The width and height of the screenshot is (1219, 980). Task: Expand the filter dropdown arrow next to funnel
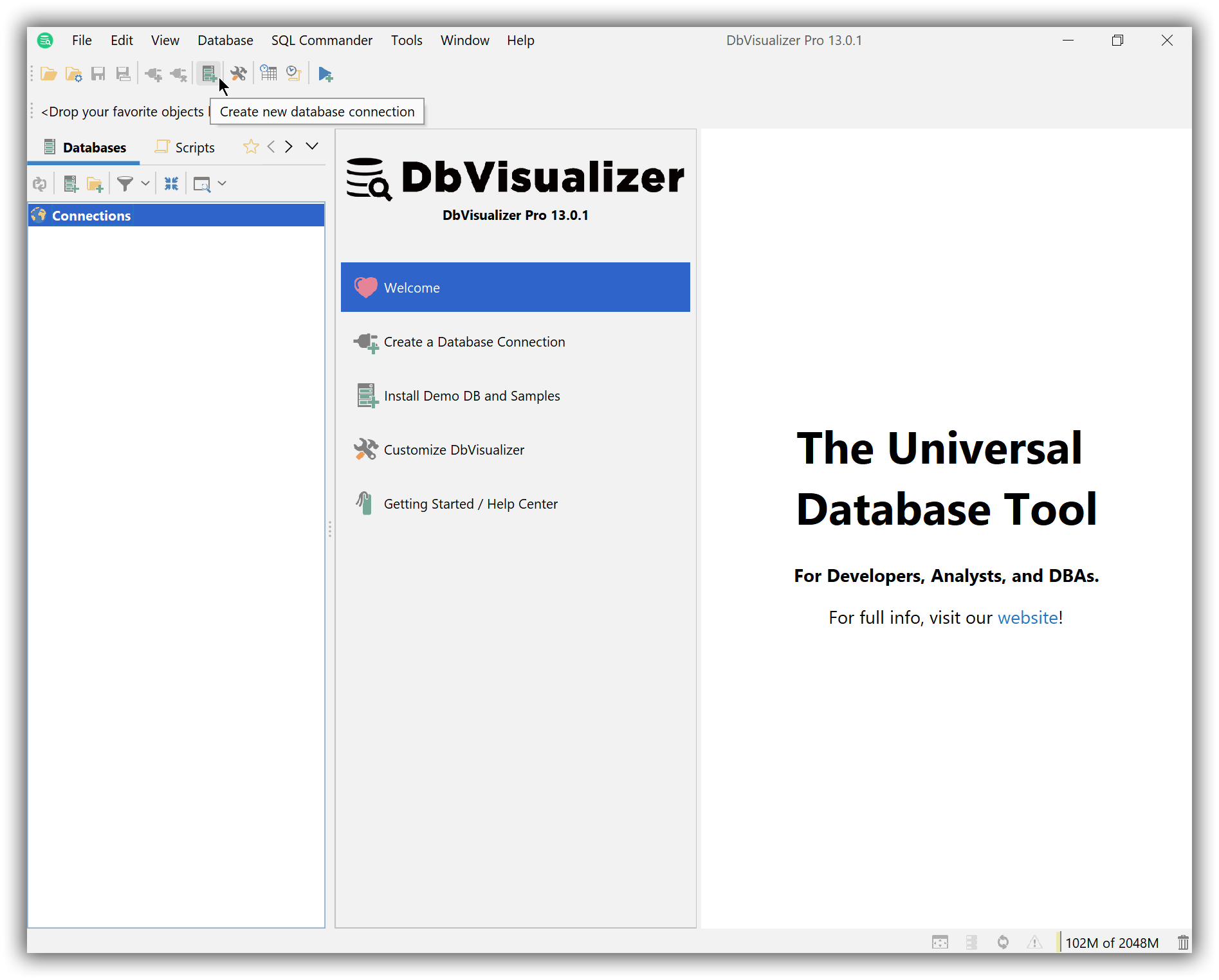click(x=145, y=184)
